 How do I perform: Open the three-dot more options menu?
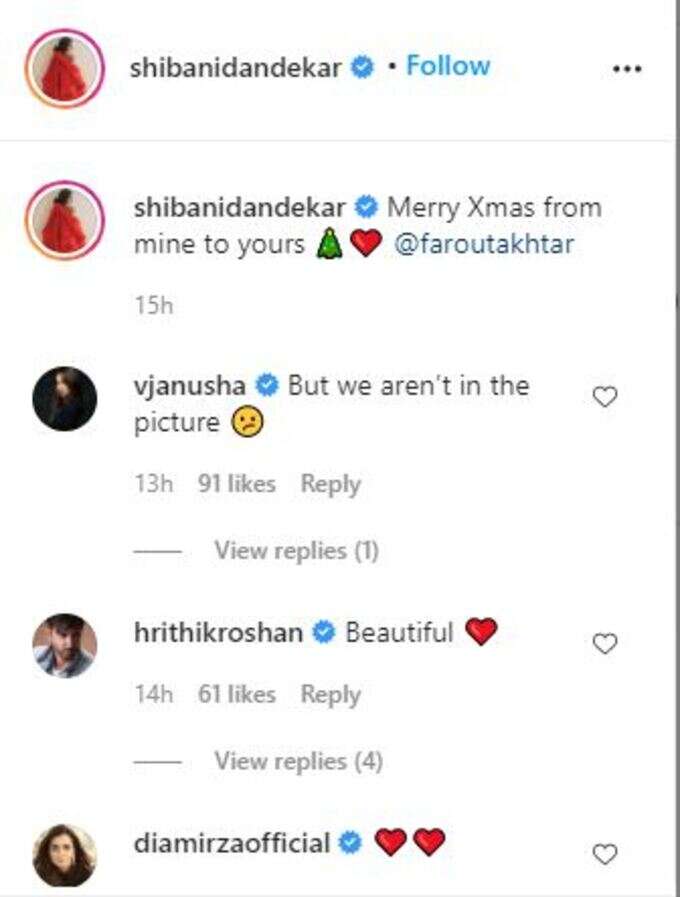(627, 69)
